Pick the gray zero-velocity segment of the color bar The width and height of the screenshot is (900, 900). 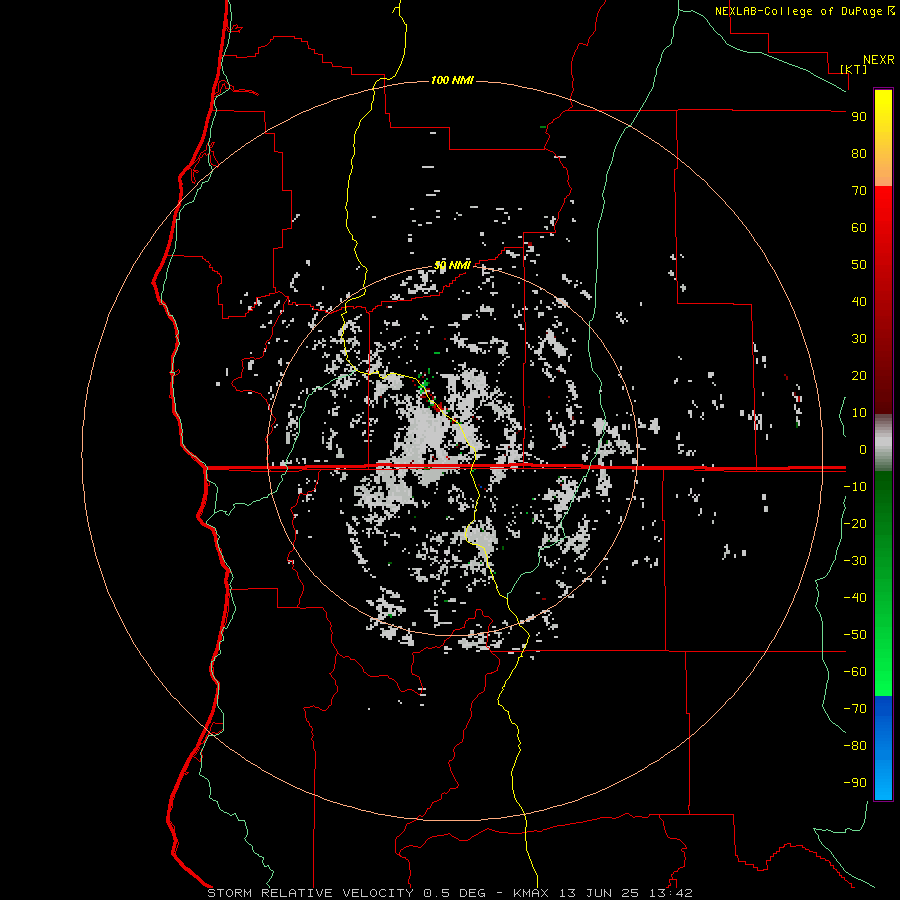[883, 443]
